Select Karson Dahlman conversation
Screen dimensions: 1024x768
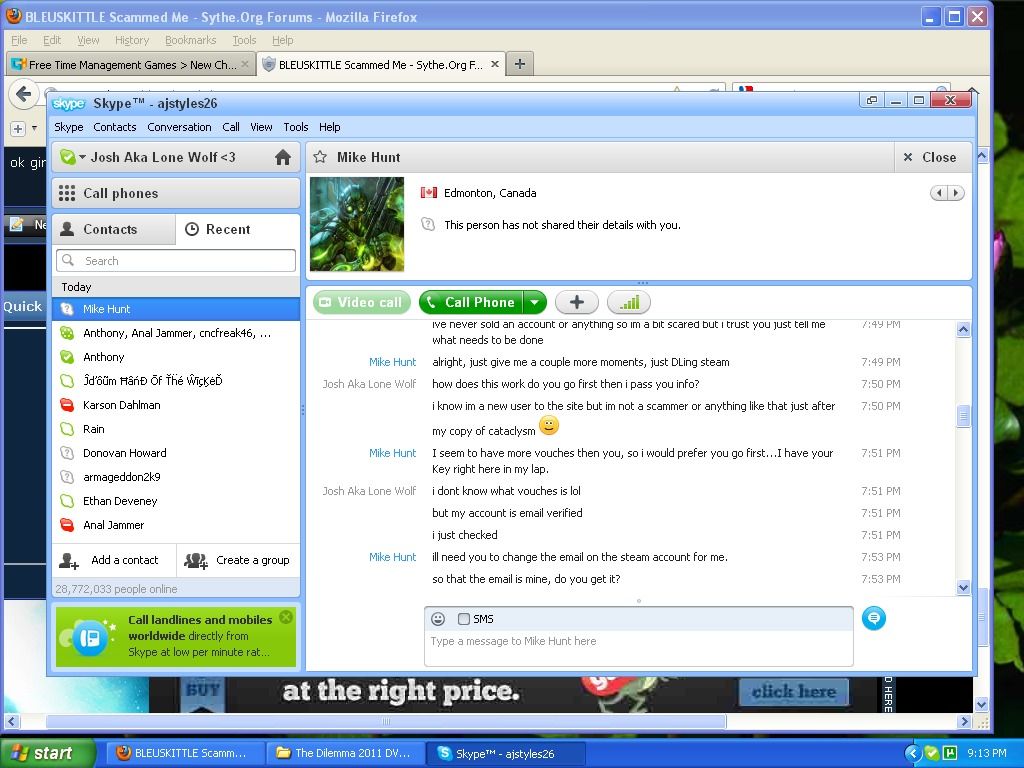pyautogui.click(x=176, y=405)
